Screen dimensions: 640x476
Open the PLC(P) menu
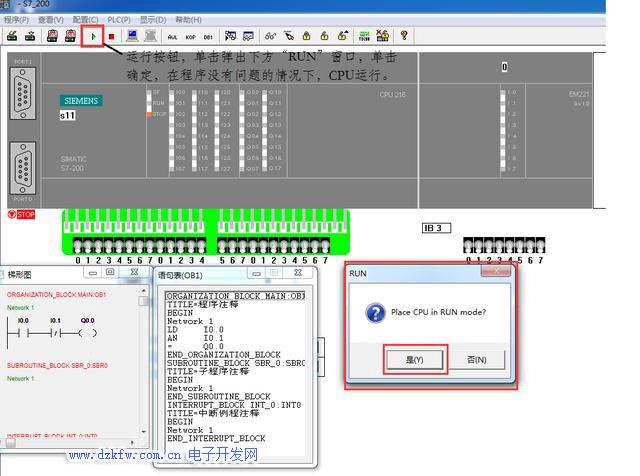tap(119, 19)
